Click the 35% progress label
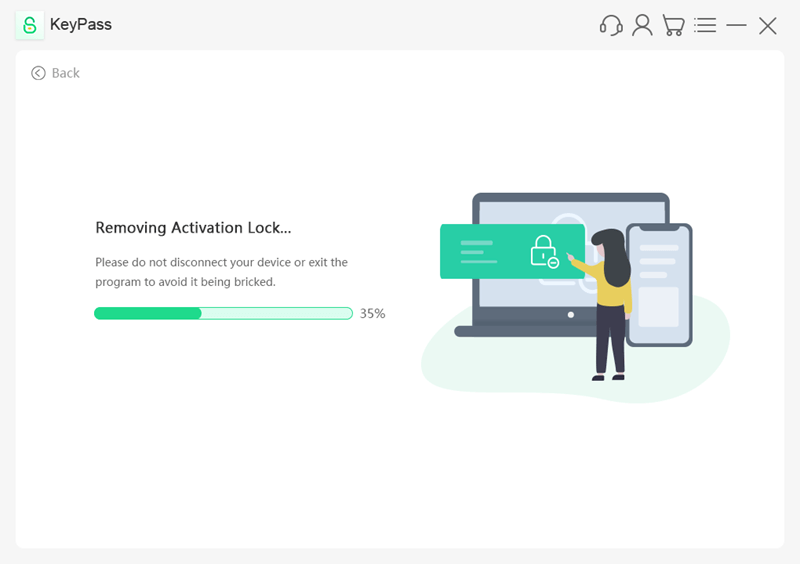Screen dimensions: 800x564 click(372, 313)
